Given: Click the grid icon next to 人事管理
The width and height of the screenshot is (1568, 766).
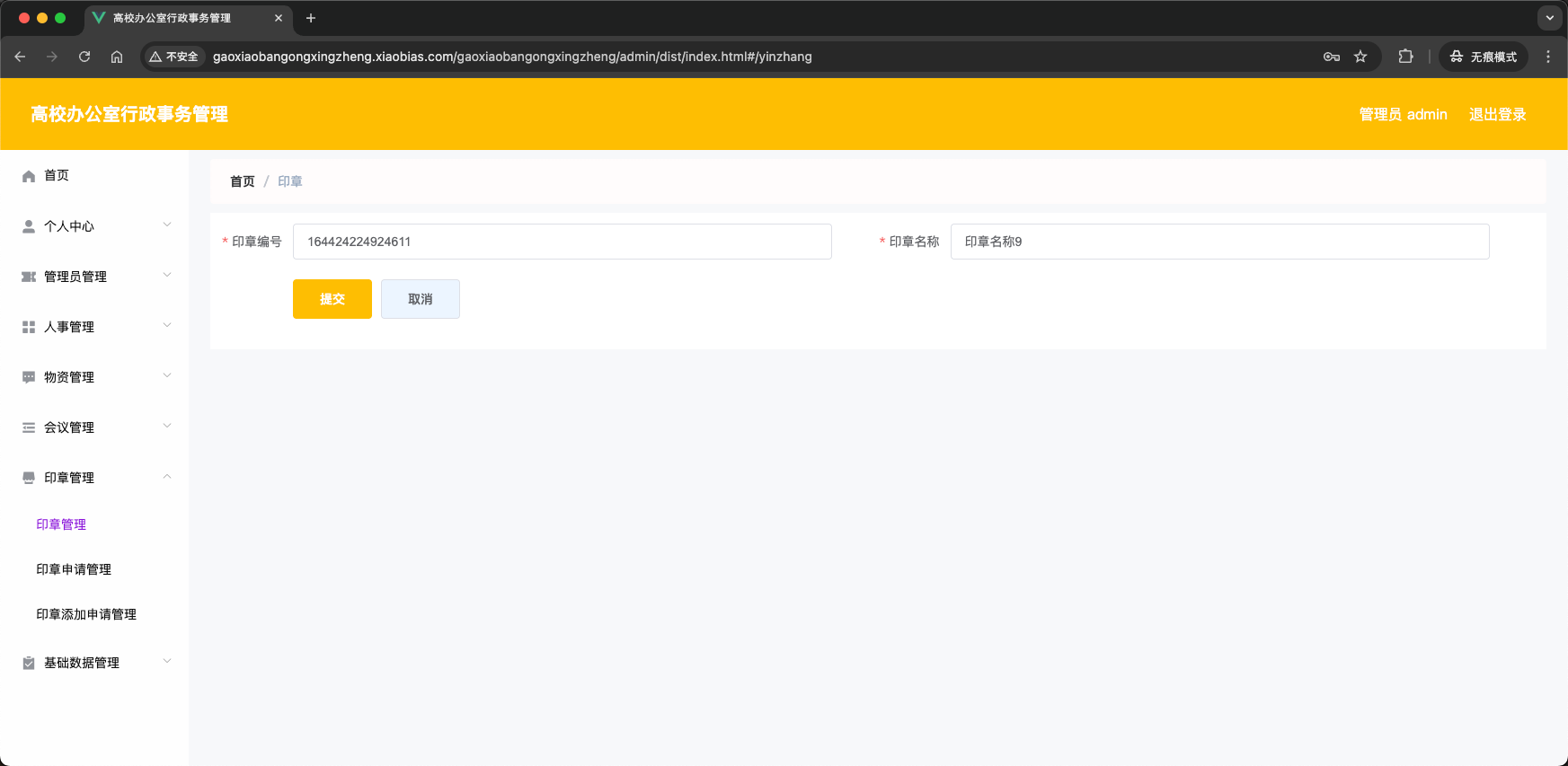Looking at the screenshot, I should (29, 327).
